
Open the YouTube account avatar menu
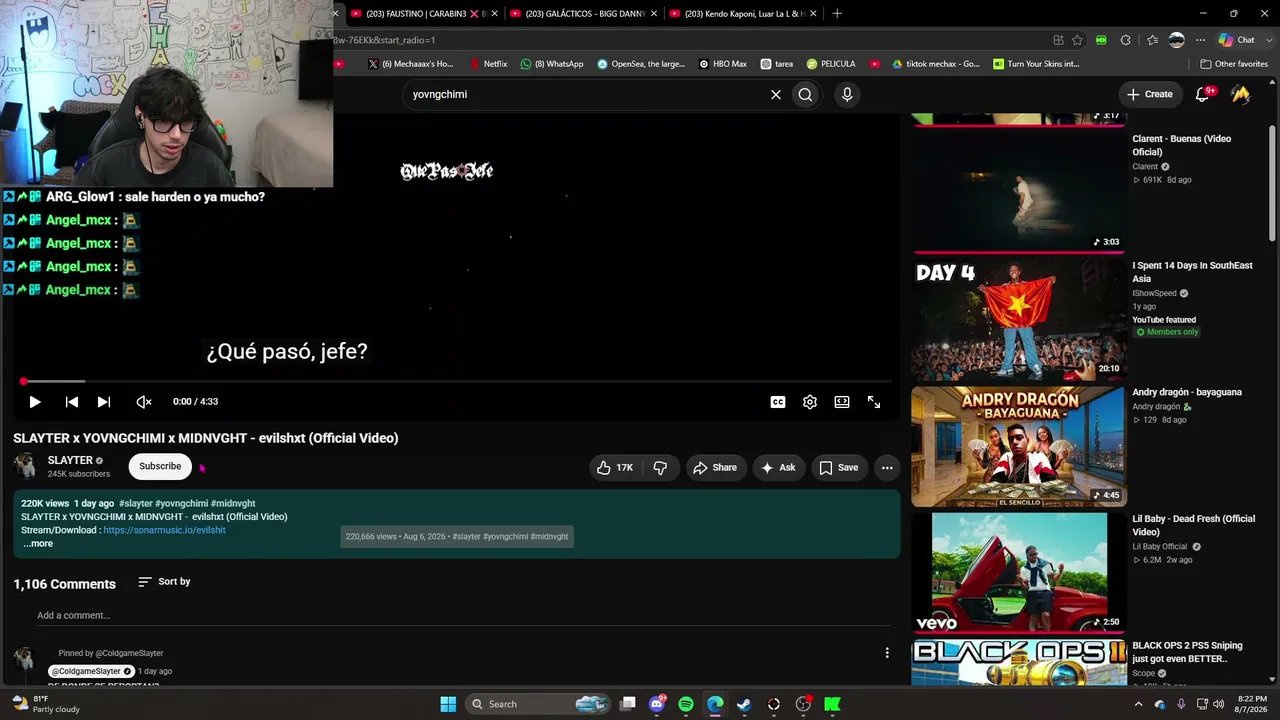[1241, 94]
